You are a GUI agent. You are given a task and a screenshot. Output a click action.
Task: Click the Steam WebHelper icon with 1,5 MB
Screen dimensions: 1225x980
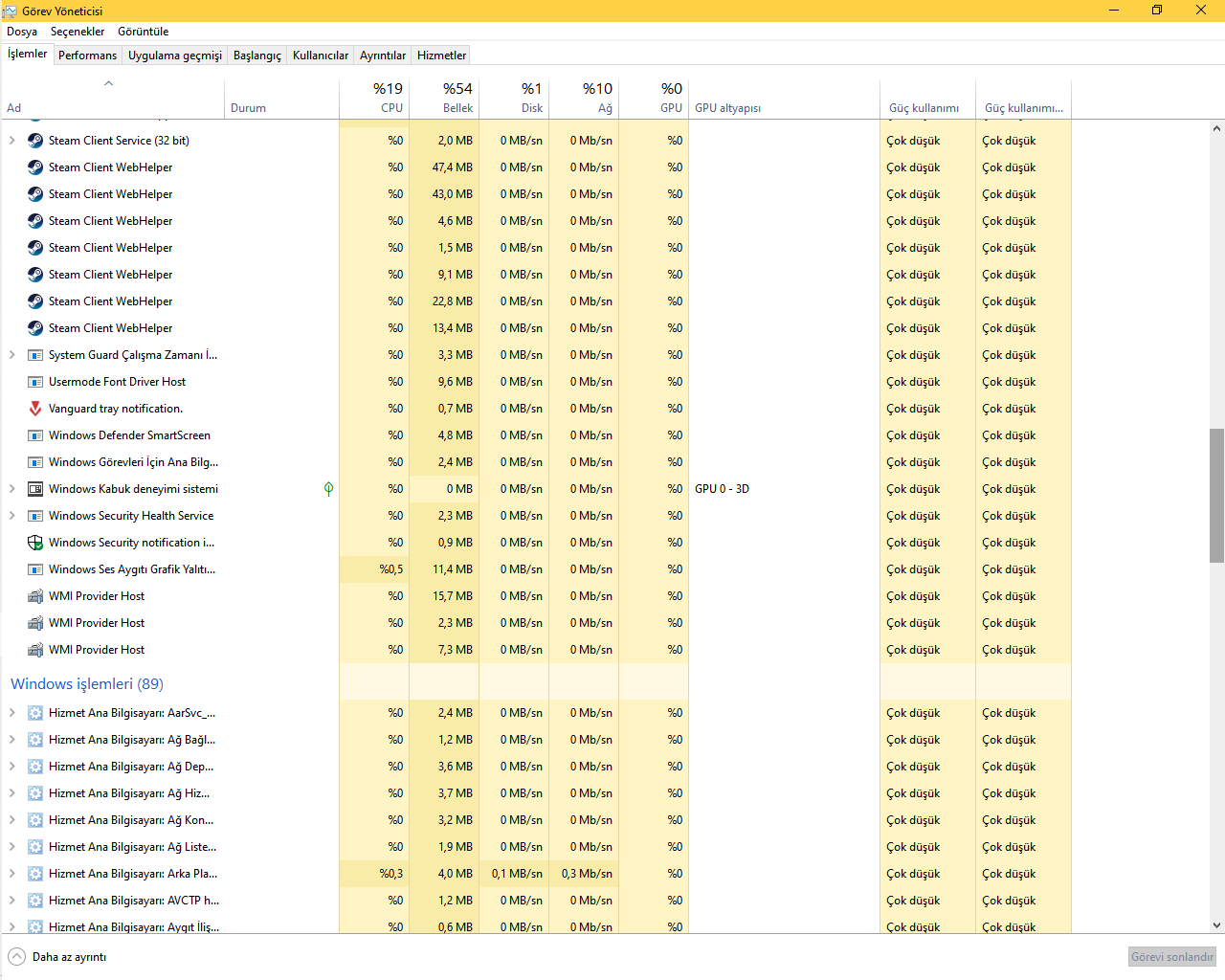coord(35,248)
